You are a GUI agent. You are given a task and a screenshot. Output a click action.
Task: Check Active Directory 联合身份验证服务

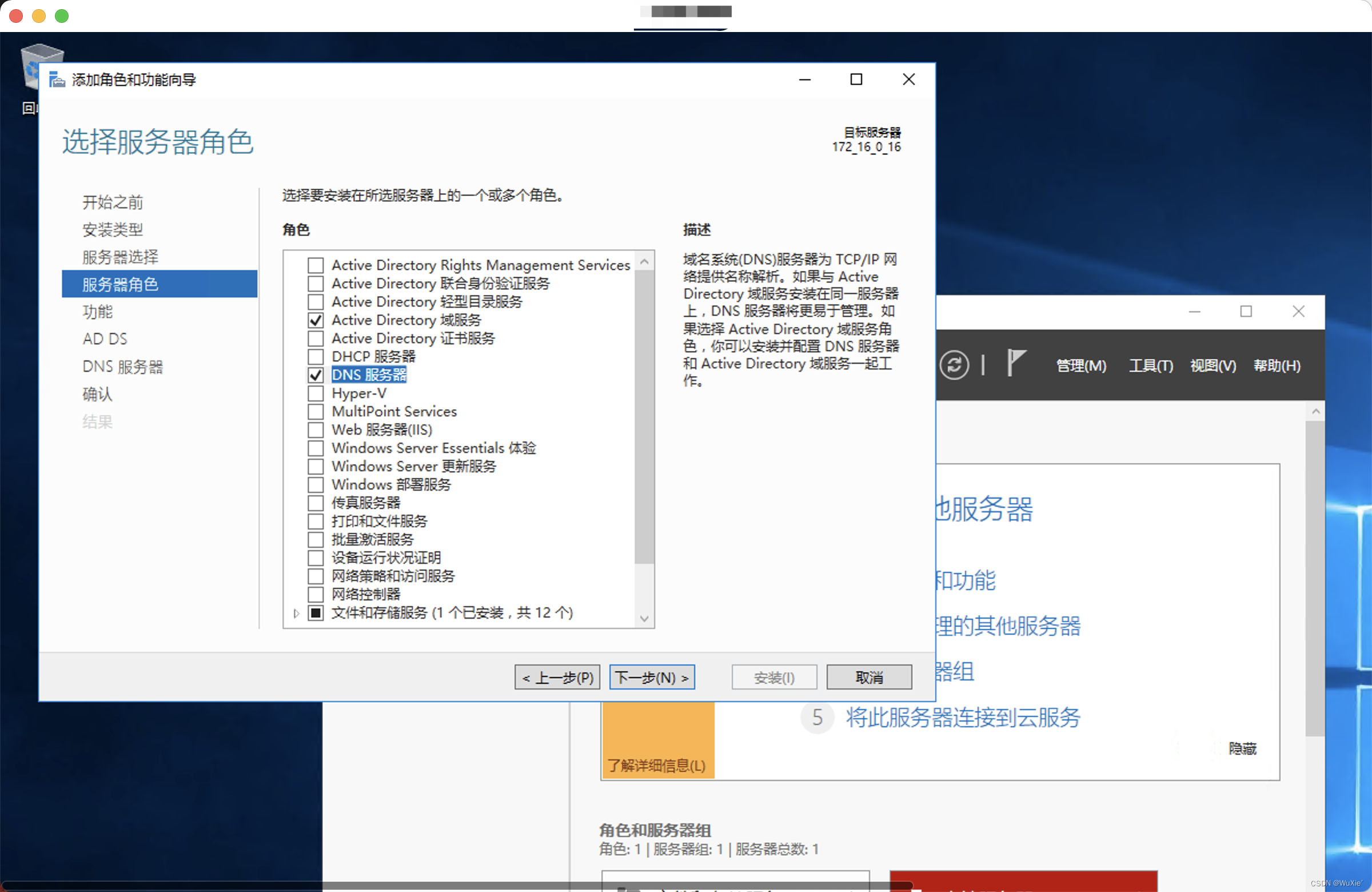point(316,284)
